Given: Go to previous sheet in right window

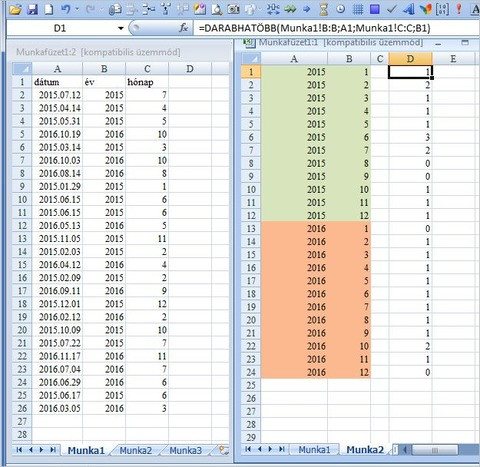Looking at the screenshot, I should 259,449.
